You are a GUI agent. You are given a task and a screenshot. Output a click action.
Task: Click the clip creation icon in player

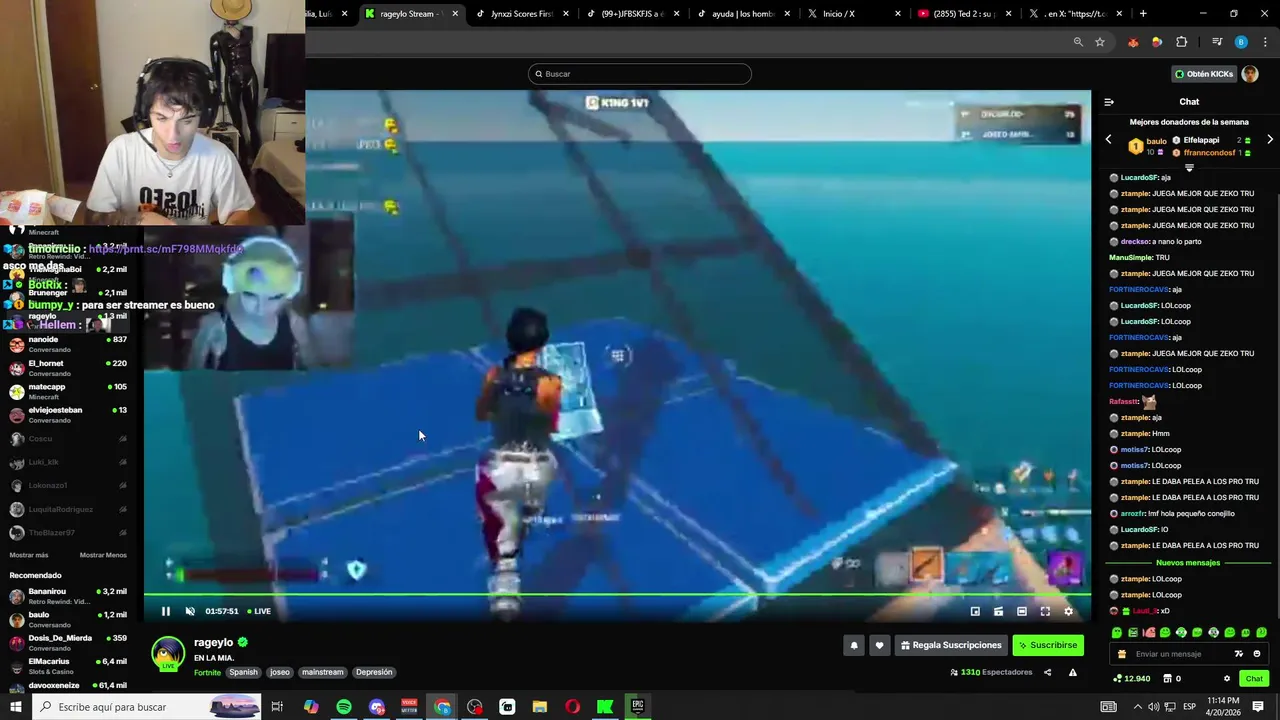tap(998, 611)
